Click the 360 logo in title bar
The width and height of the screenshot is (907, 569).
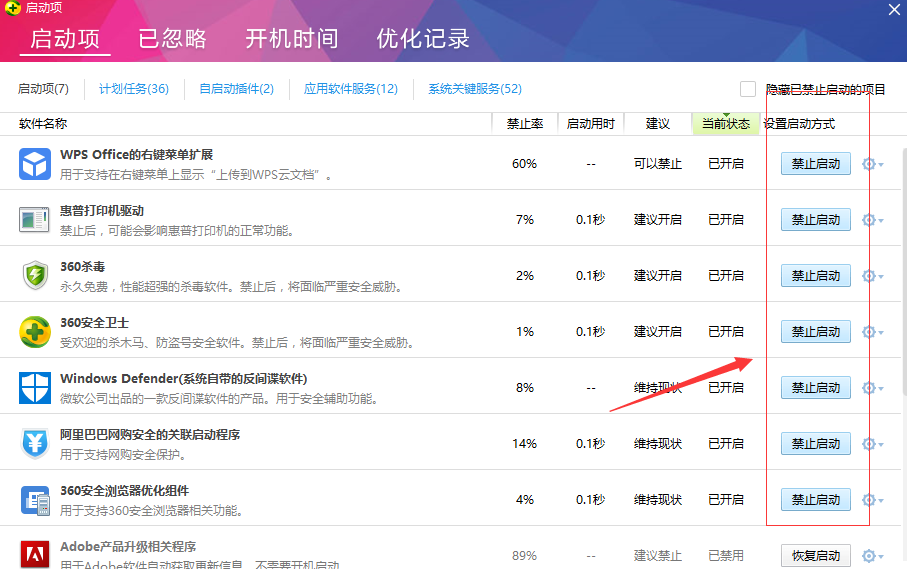[12, 8]
